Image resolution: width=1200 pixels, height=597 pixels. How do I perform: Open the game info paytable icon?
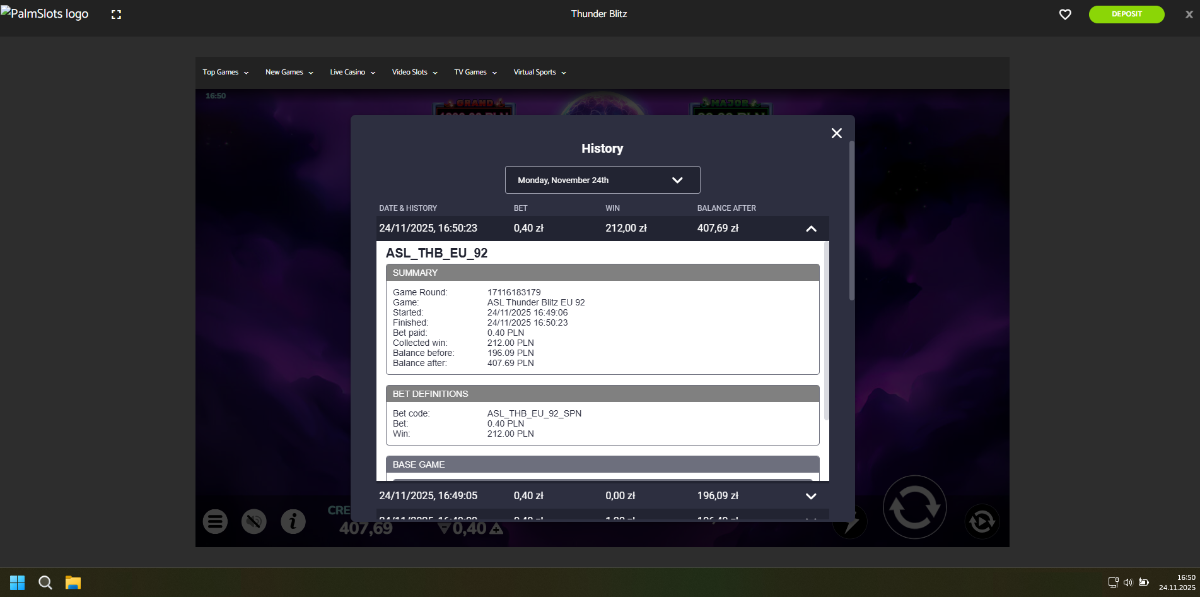(x=292, y=521)
